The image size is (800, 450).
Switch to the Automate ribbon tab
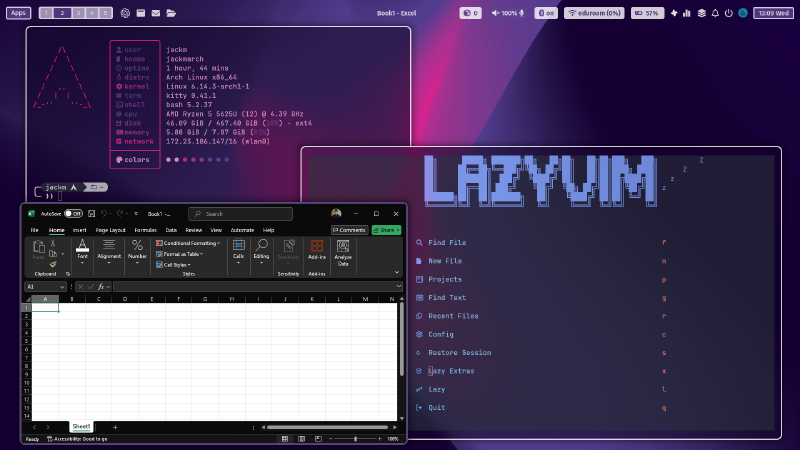[x=242, y=230]
